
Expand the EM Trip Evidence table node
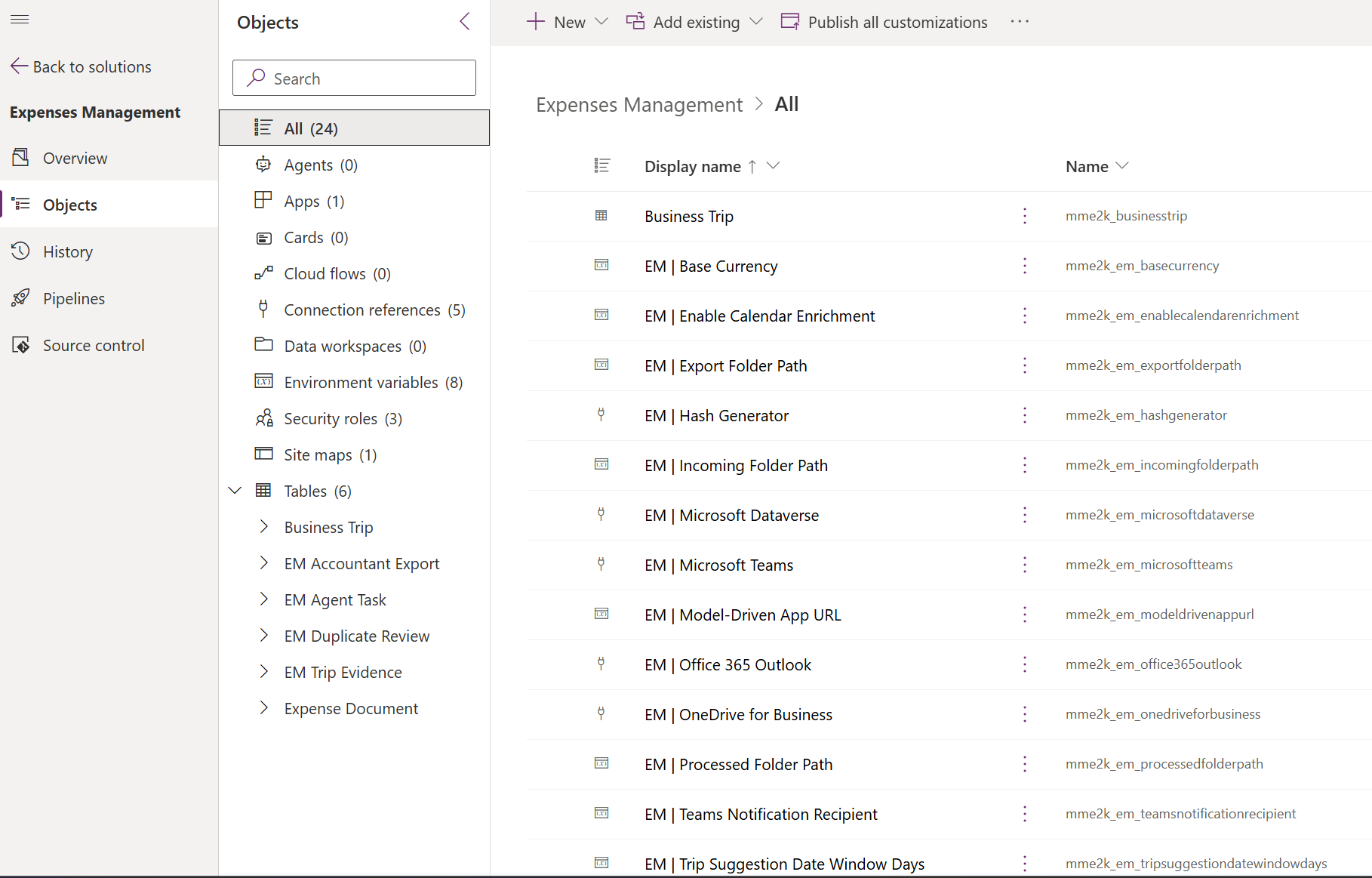coord(263,672)
